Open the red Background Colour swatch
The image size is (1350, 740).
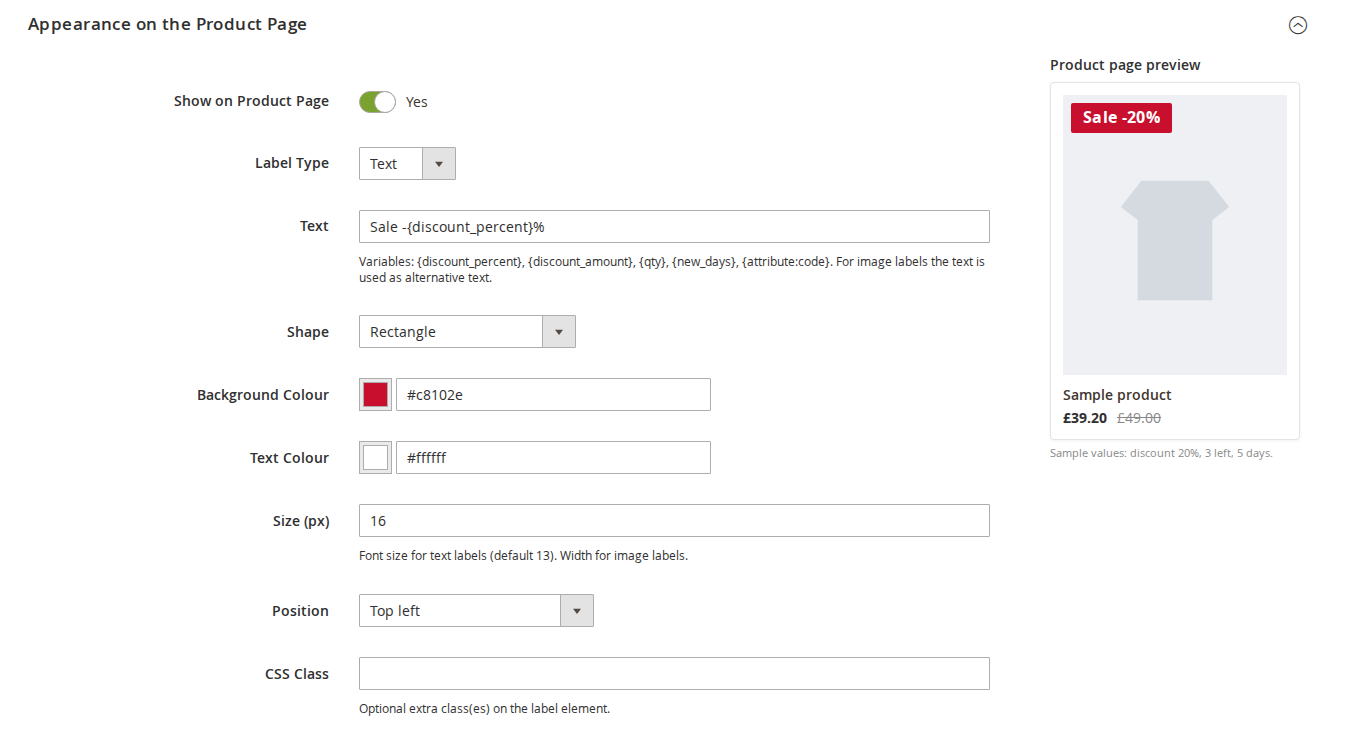(x=375, y=394)
